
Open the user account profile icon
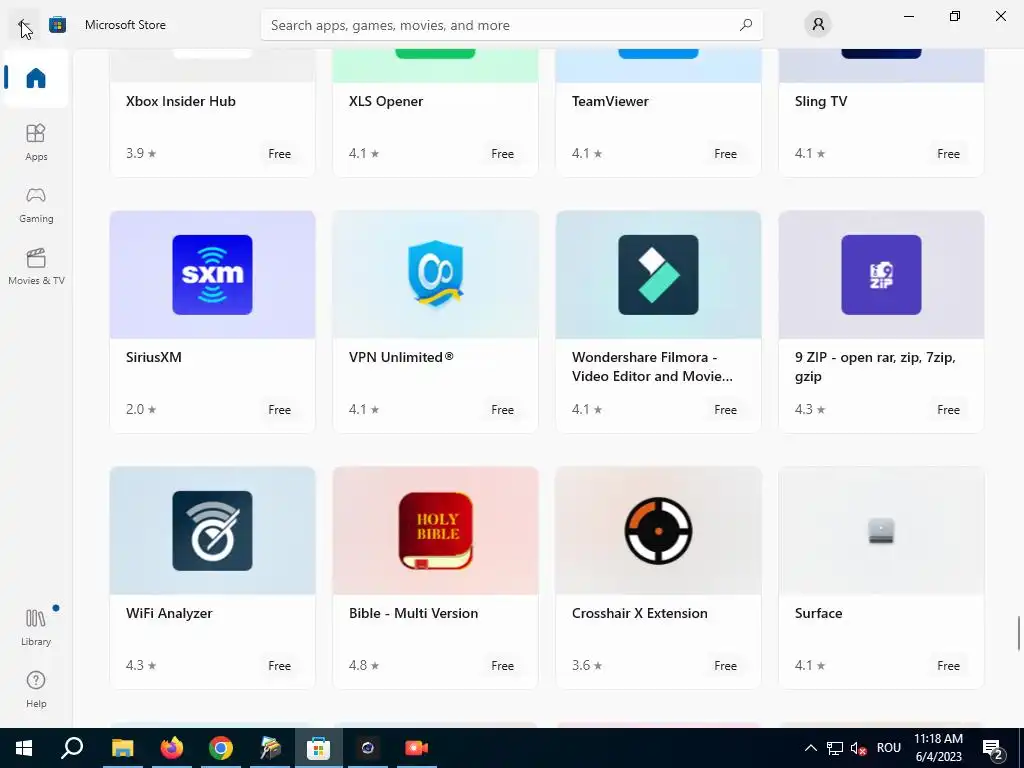click(x=818, y=25)
